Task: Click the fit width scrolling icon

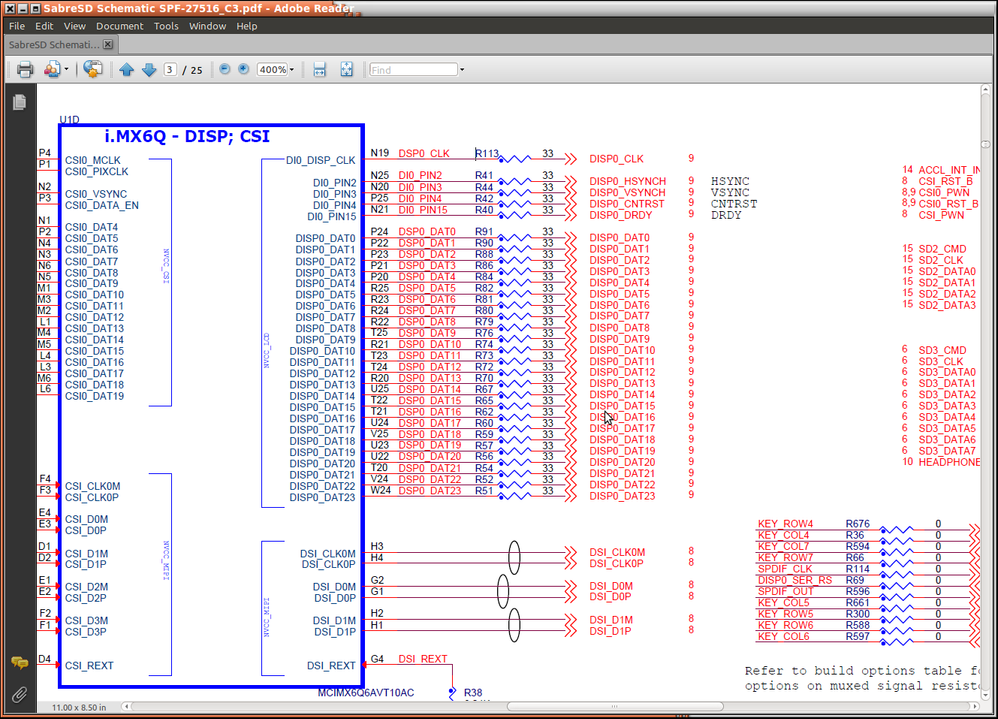Action: [320, 69]
